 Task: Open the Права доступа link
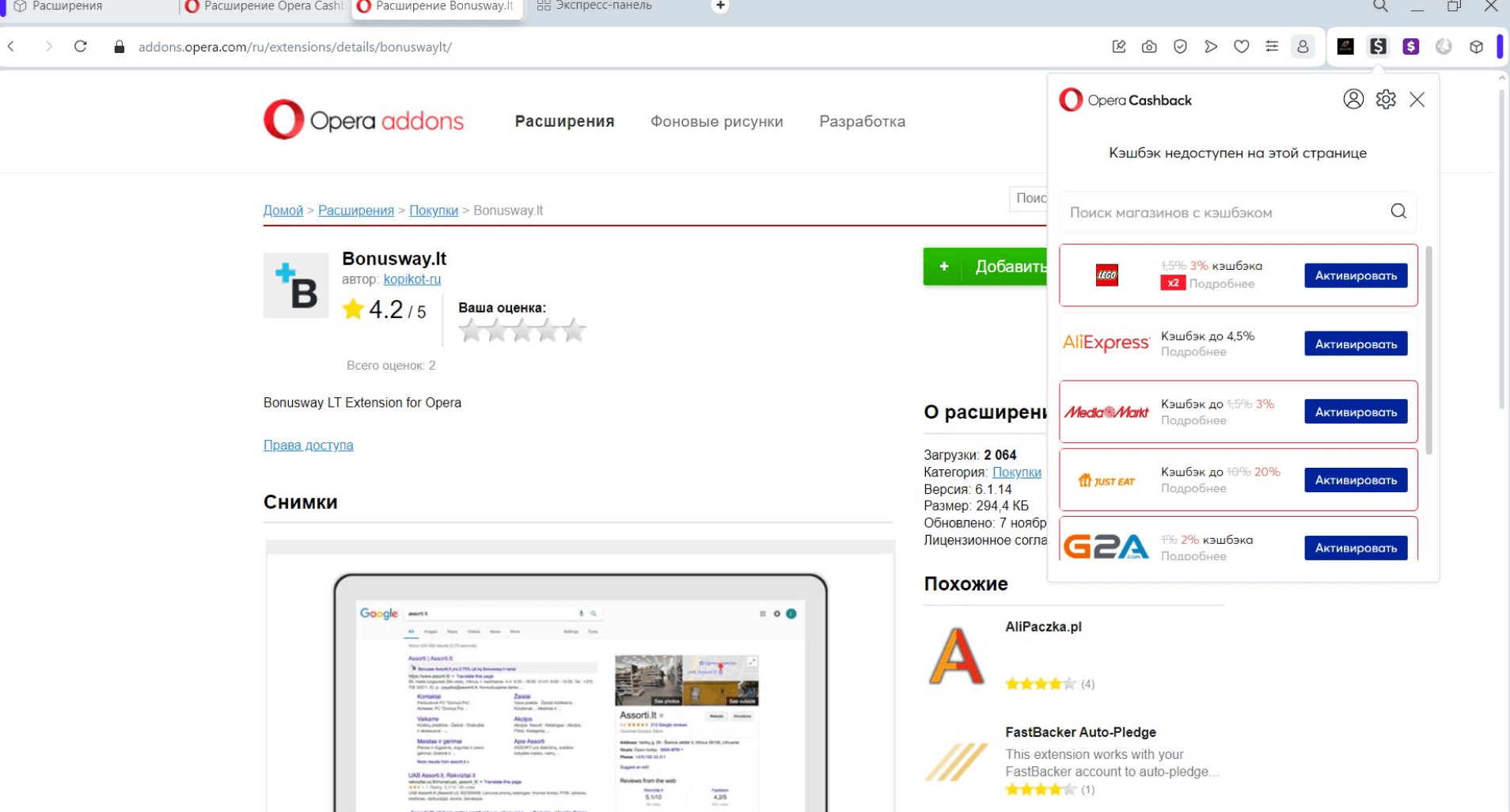[308, 446]
